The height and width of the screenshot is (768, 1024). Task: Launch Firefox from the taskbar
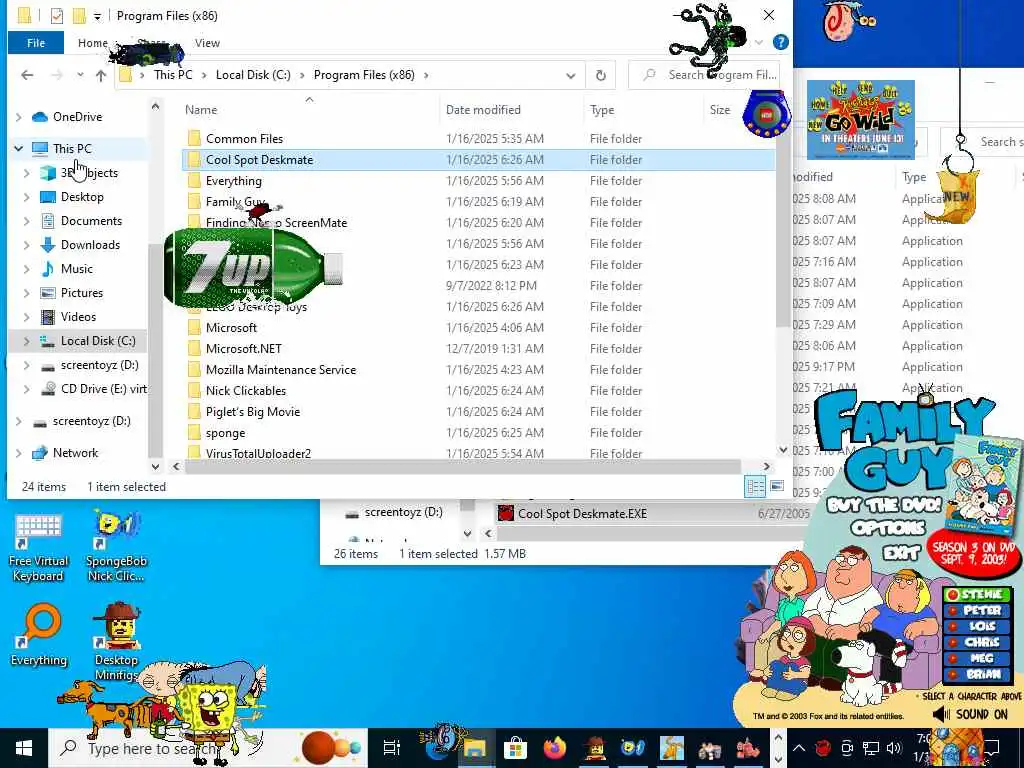point(554,748)
